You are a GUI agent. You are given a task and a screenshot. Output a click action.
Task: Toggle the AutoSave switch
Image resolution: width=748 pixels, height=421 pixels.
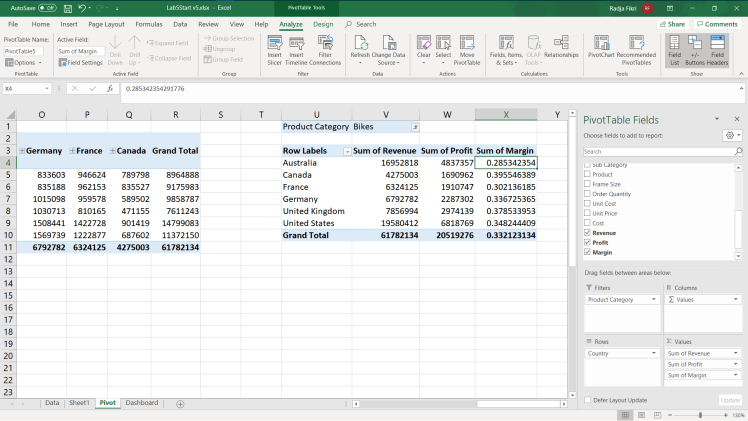(47, 7)
